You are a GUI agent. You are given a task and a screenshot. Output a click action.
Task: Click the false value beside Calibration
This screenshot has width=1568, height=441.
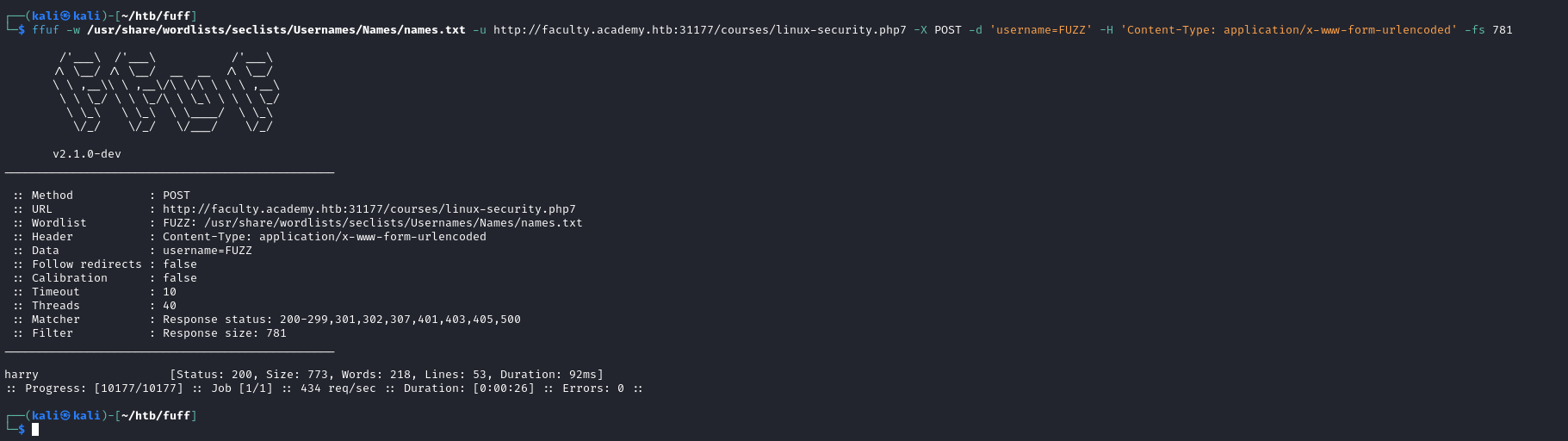tap(179, 278)
